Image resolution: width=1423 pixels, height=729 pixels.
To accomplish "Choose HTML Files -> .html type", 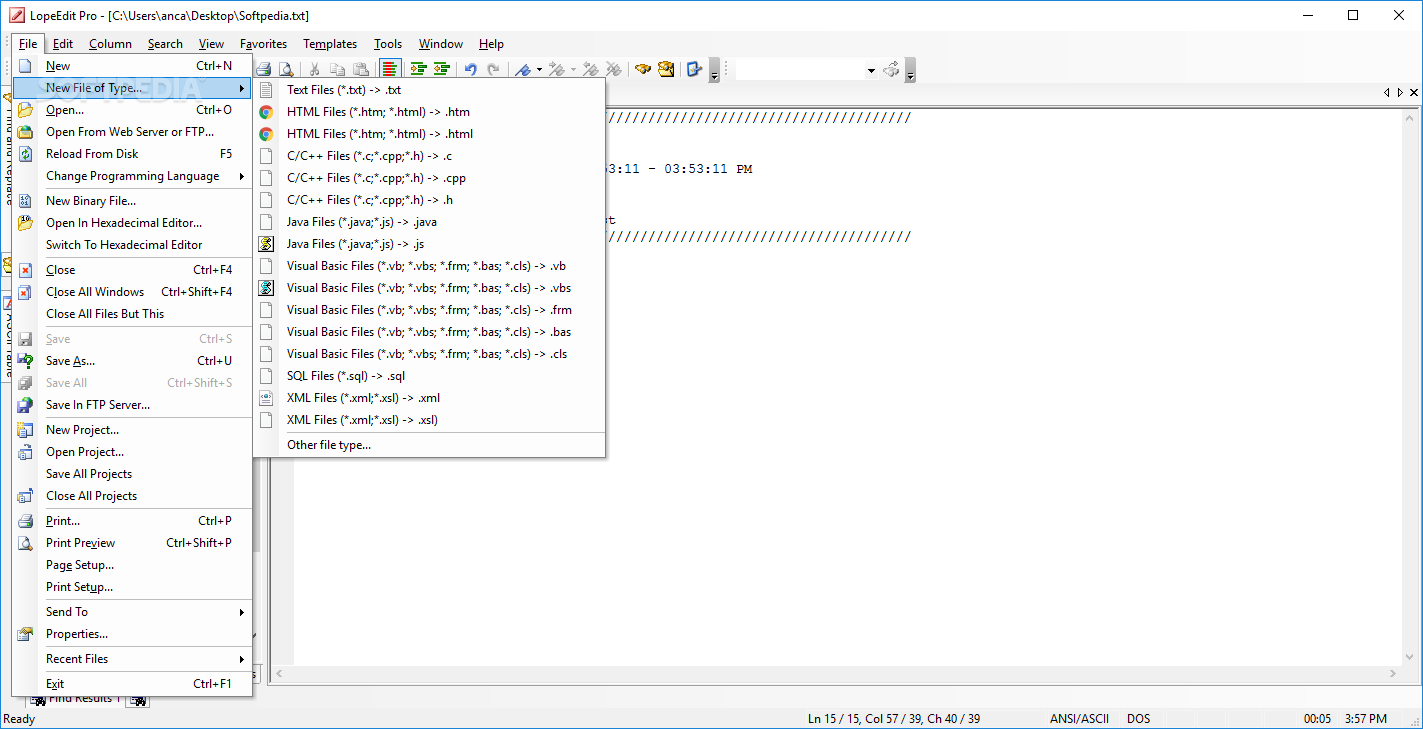I will (x=430, y=134).
